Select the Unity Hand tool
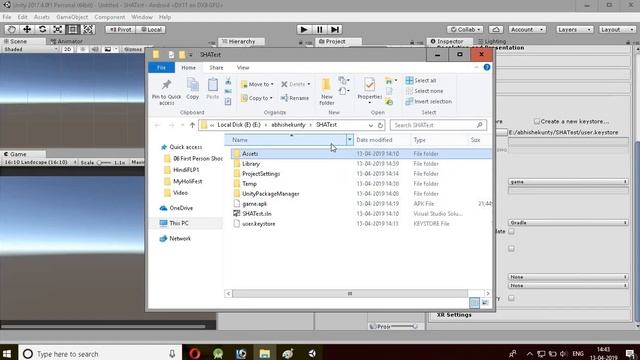640x360 pixels. pos(11,29)
